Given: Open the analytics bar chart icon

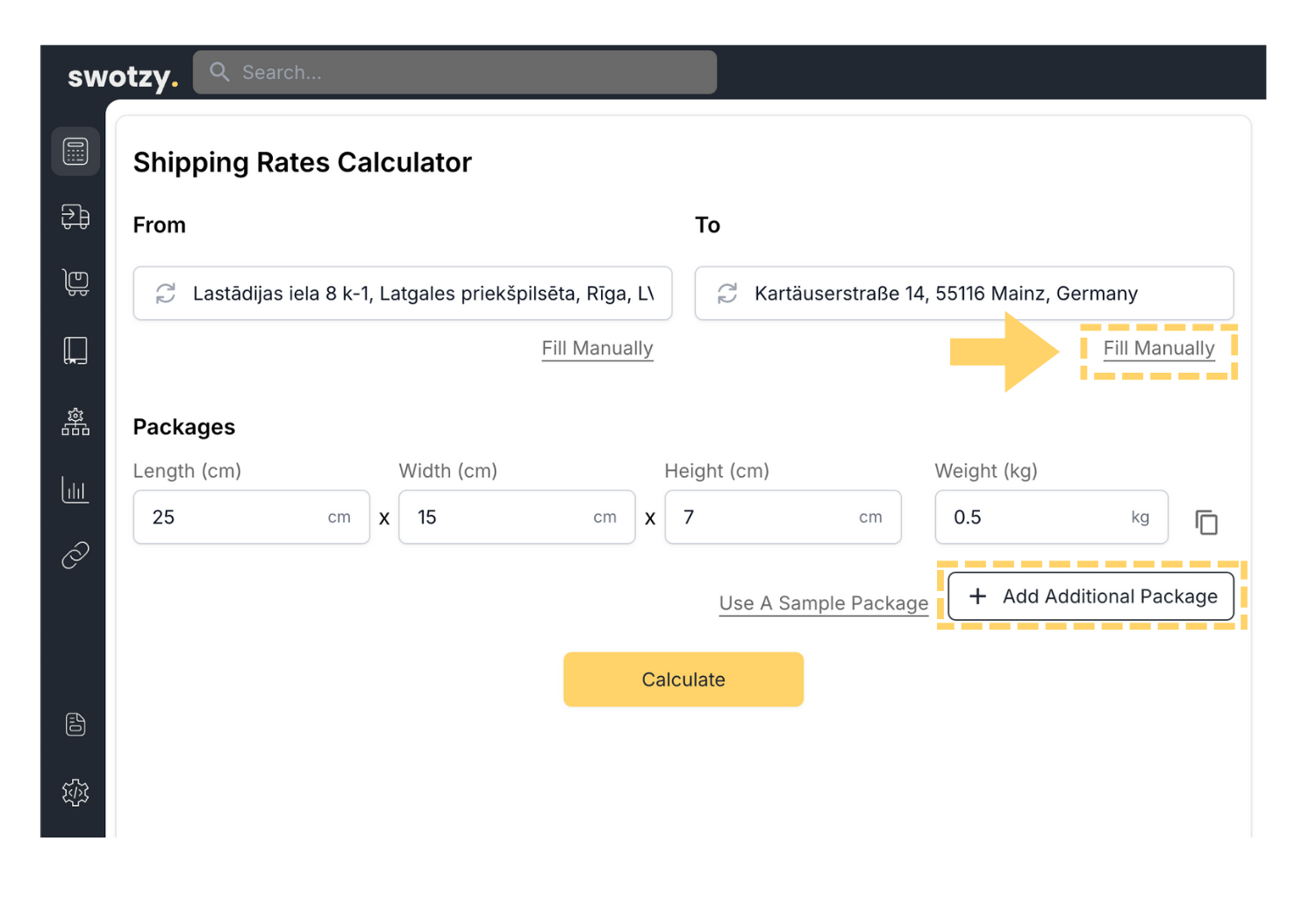Looking at the screenshot, I should pyautogui.click(x=75, y=489).
